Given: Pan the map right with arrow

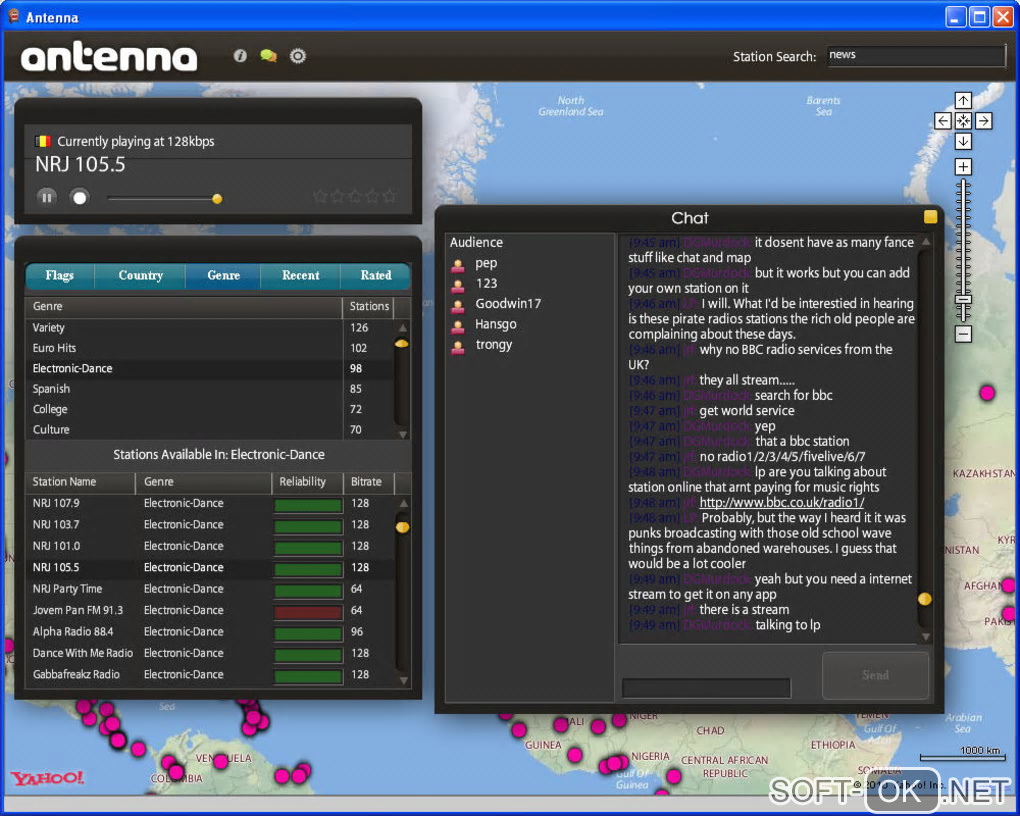Looking at the screenshot, I should click(984, 120).
